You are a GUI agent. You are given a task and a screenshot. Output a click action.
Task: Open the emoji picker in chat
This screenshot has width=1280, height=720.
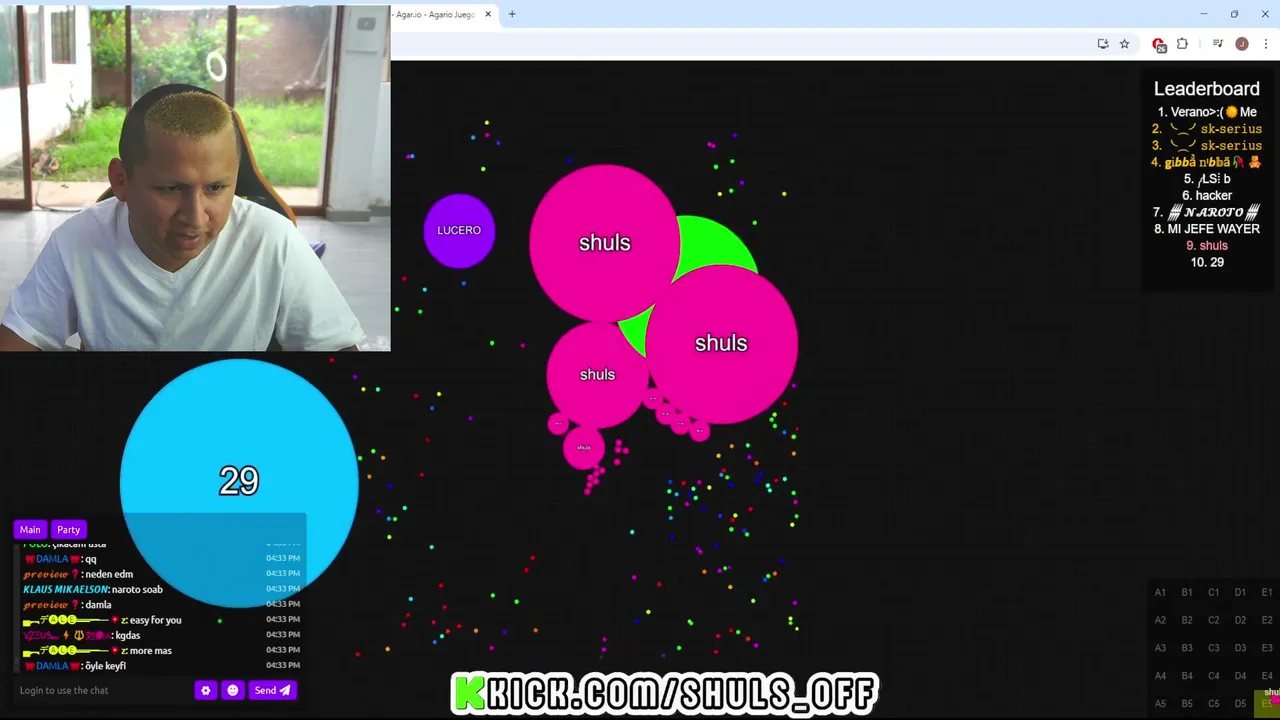pos(233,690)
